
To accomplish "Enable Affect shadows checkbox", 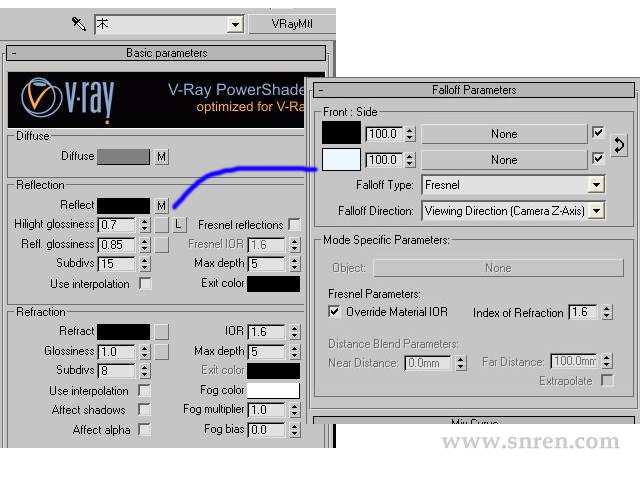I will (x=144, y=409).
